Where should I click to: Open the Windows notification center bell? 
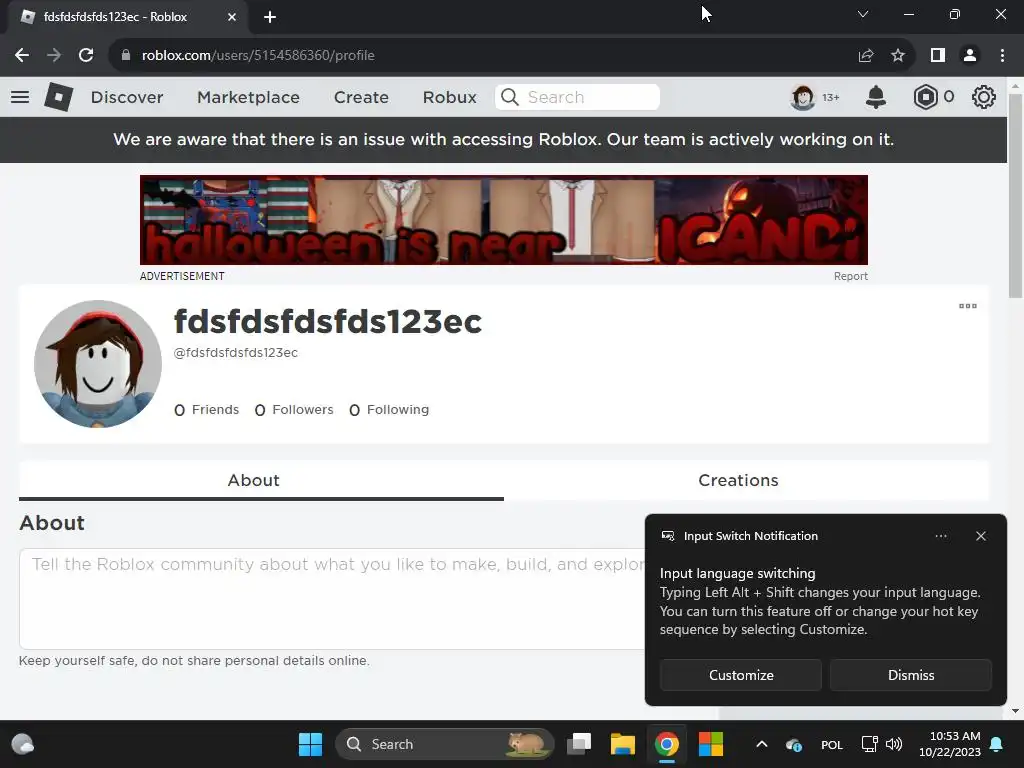pos(997,744)
